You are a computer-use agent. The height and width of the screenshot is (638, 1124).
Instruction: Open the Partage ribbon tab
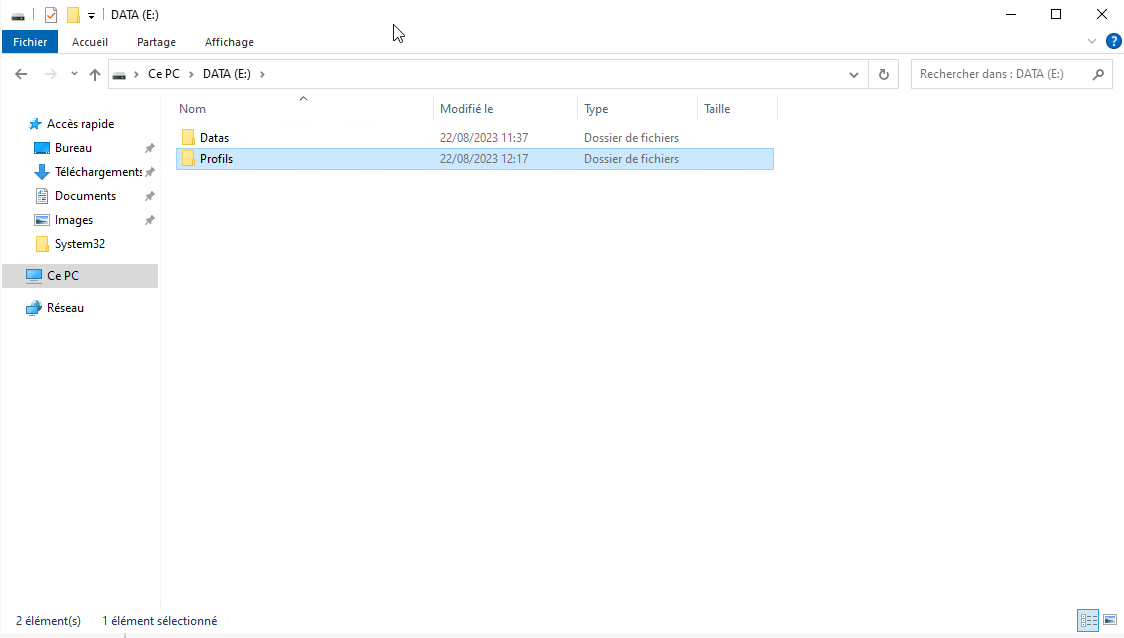pyautogui.click(x=156, y=42)
